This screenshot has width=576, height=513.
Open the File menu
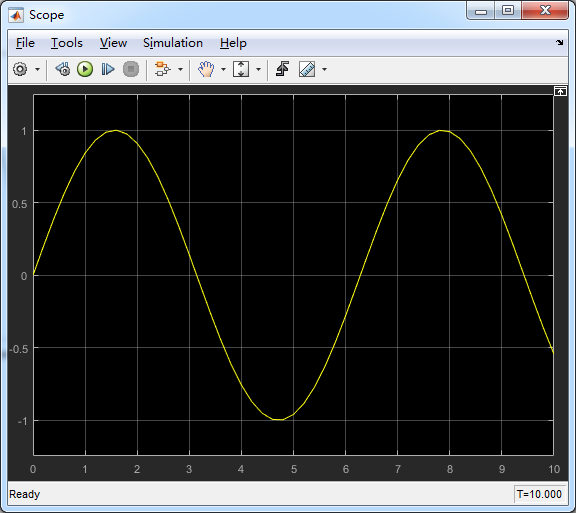coord(25,43)
